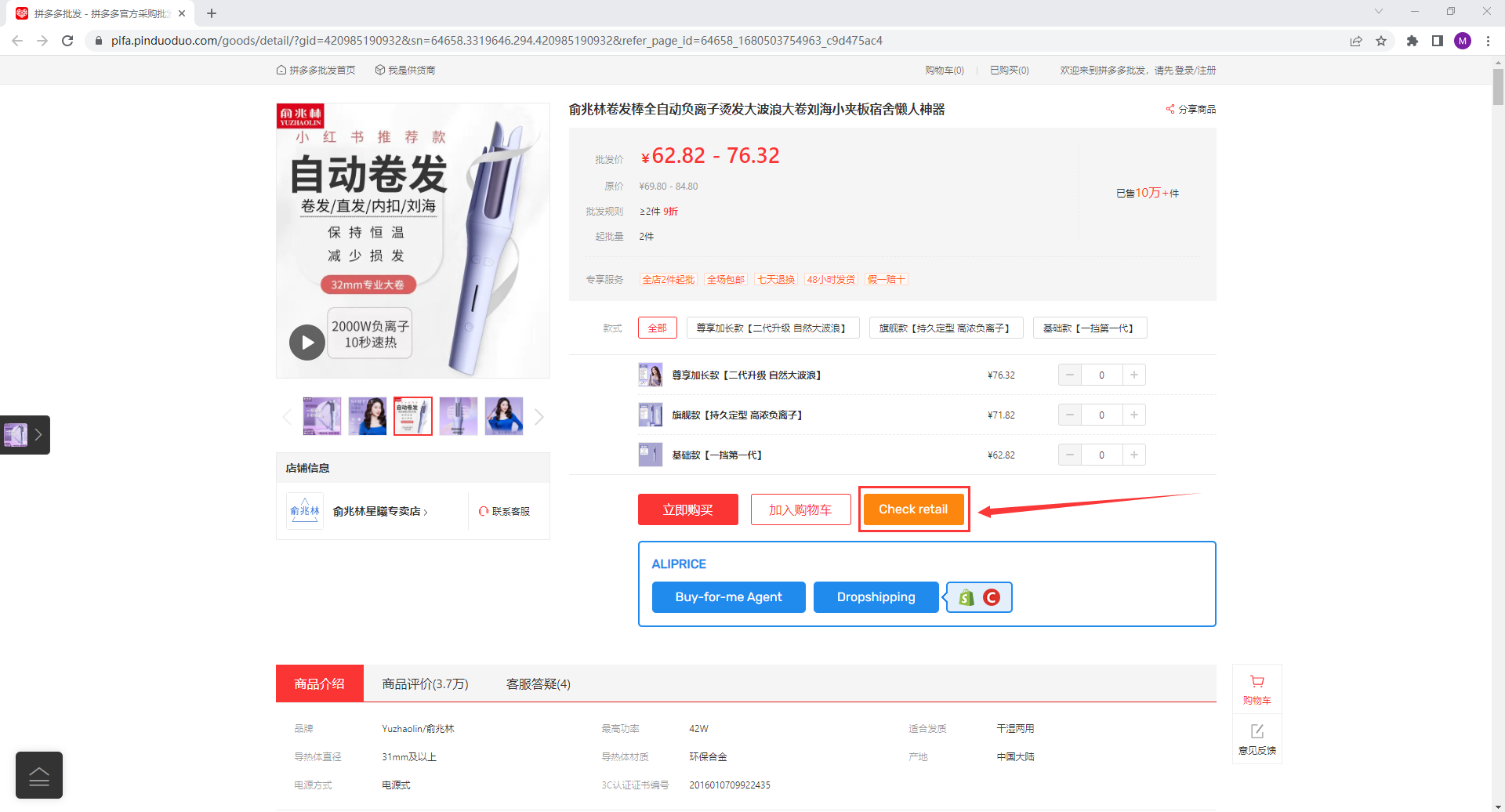
Task: Expand the left side floating panel arrow
Action: 38,435
